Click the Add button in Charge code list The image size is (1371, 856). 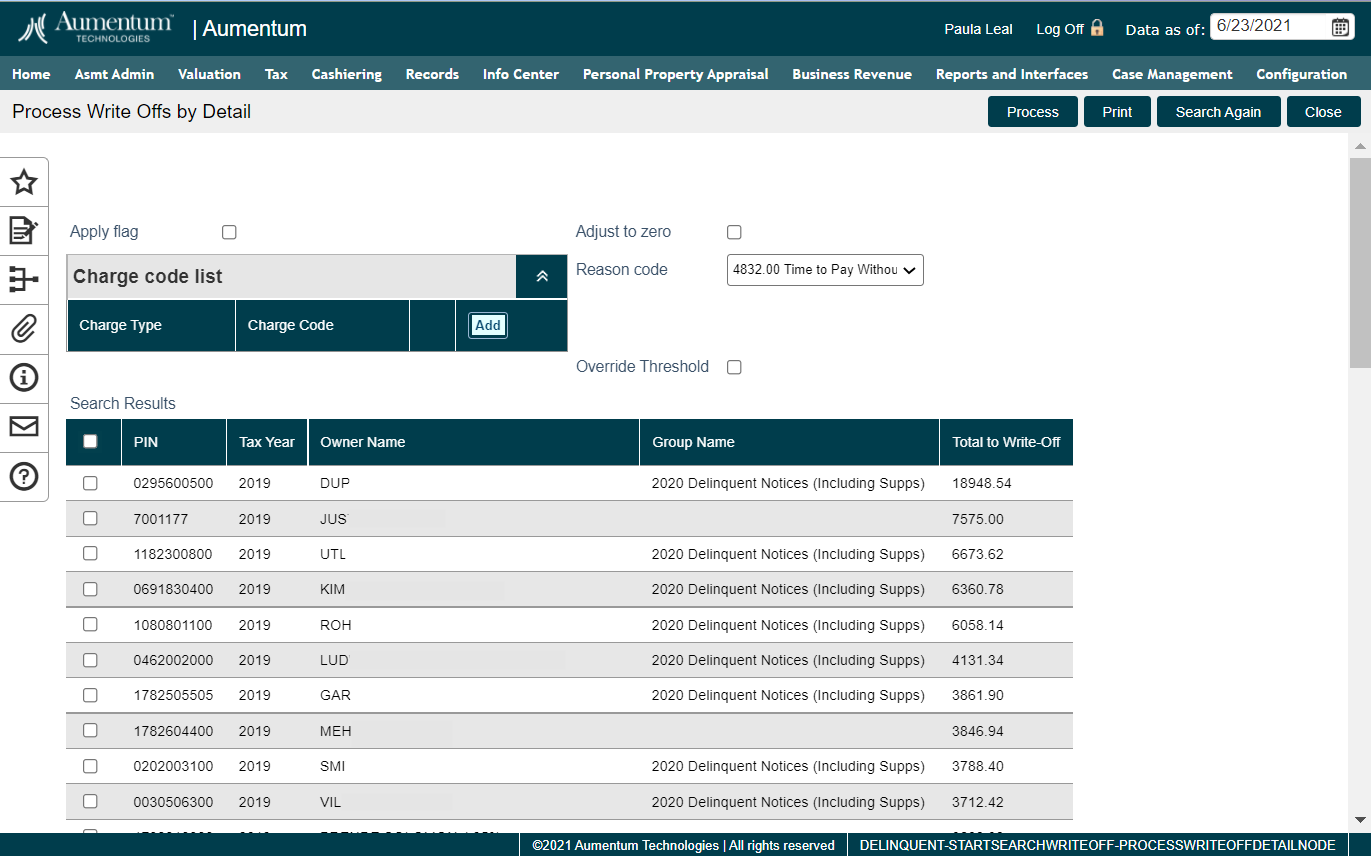tap(488, 325)
